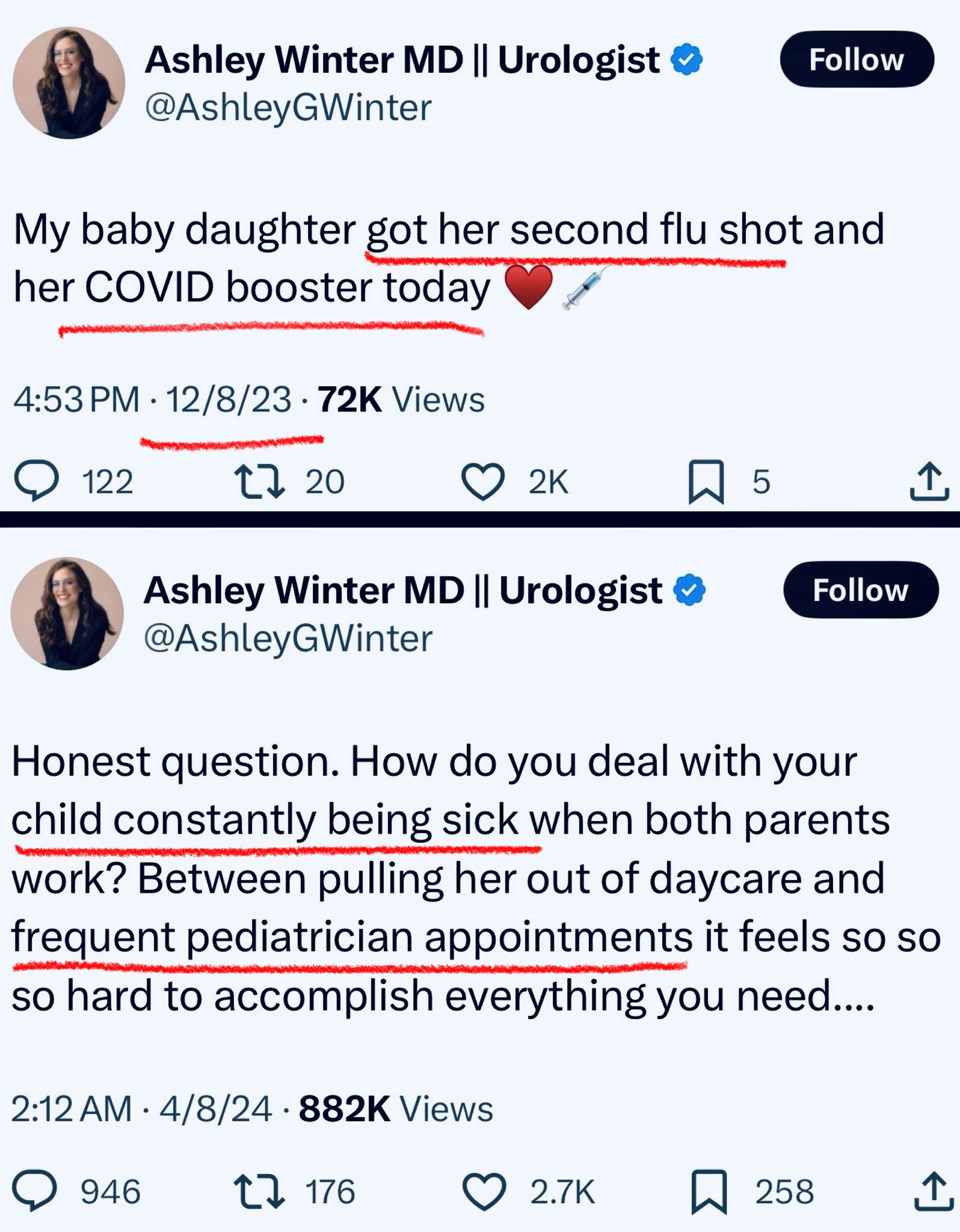Screen dimensions: 960x1232
Task: Like the Honest question tweet
Action: pyautogui.click(x=484, y=1191)
